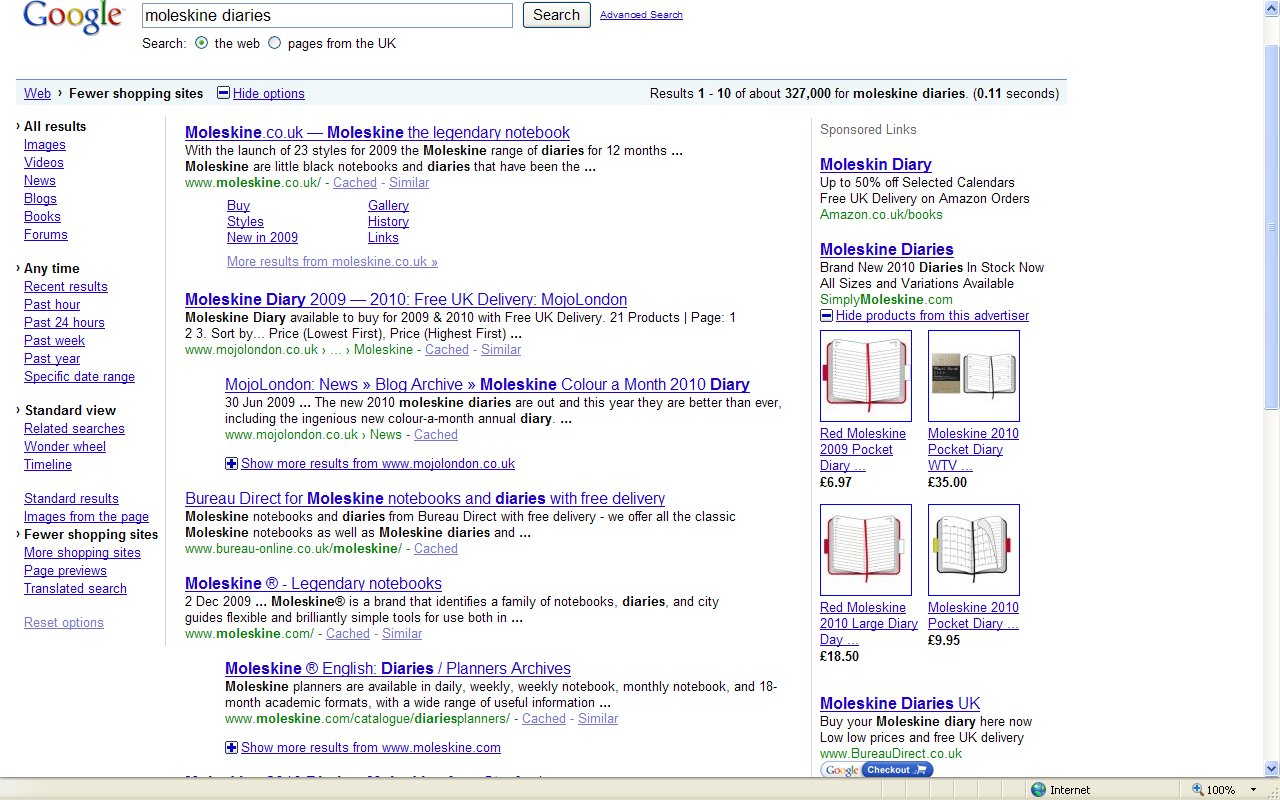Show Related searches view

74,428
